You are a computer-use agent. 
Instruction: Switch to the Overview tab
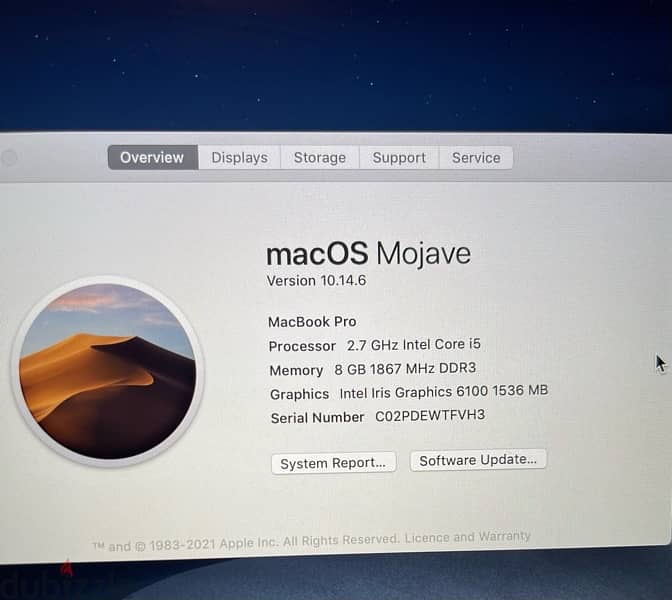(152, 158)
